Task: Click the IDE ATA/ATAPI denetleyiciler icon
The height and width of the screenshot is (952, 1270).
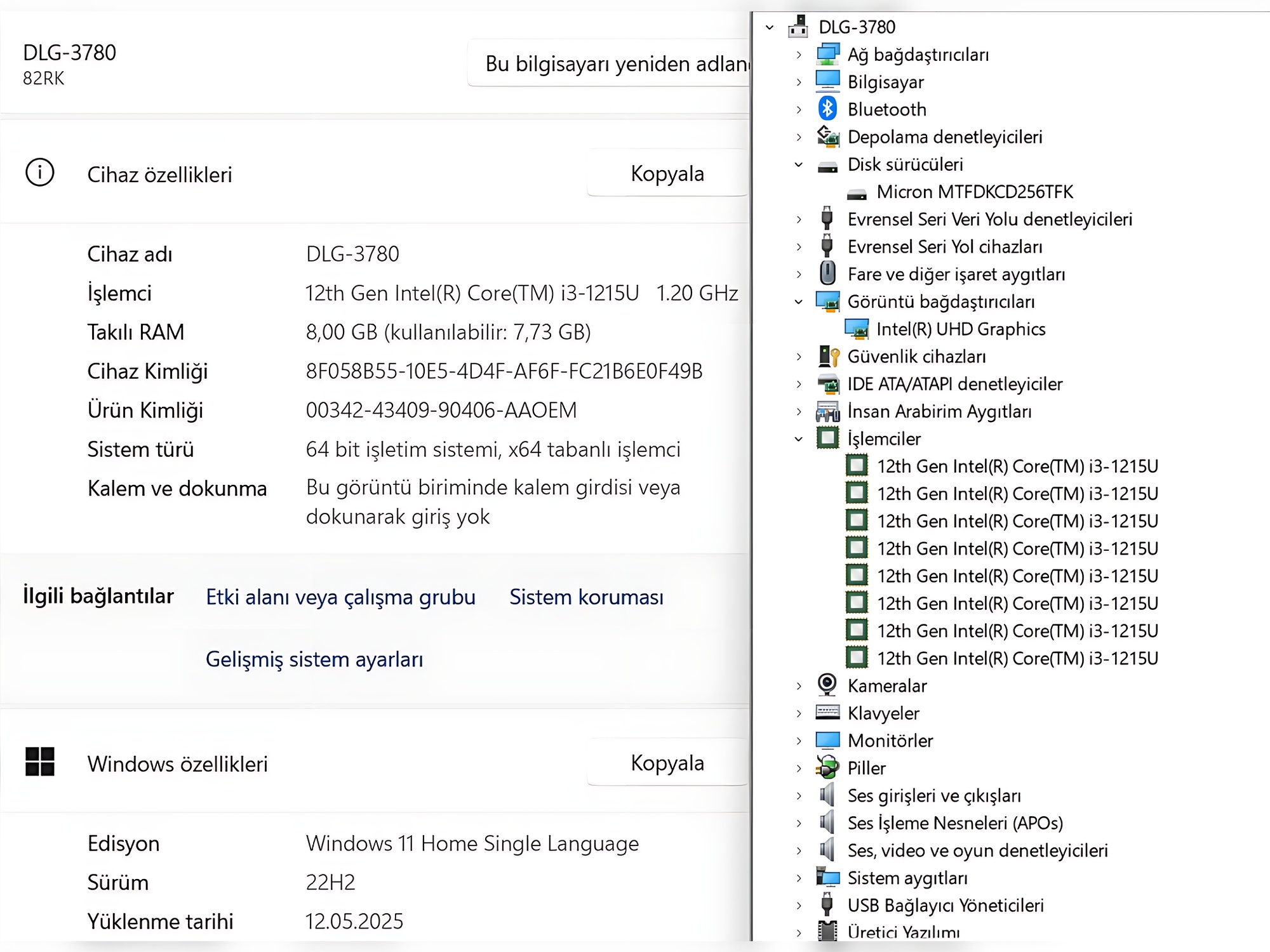Action: [827, 384]
